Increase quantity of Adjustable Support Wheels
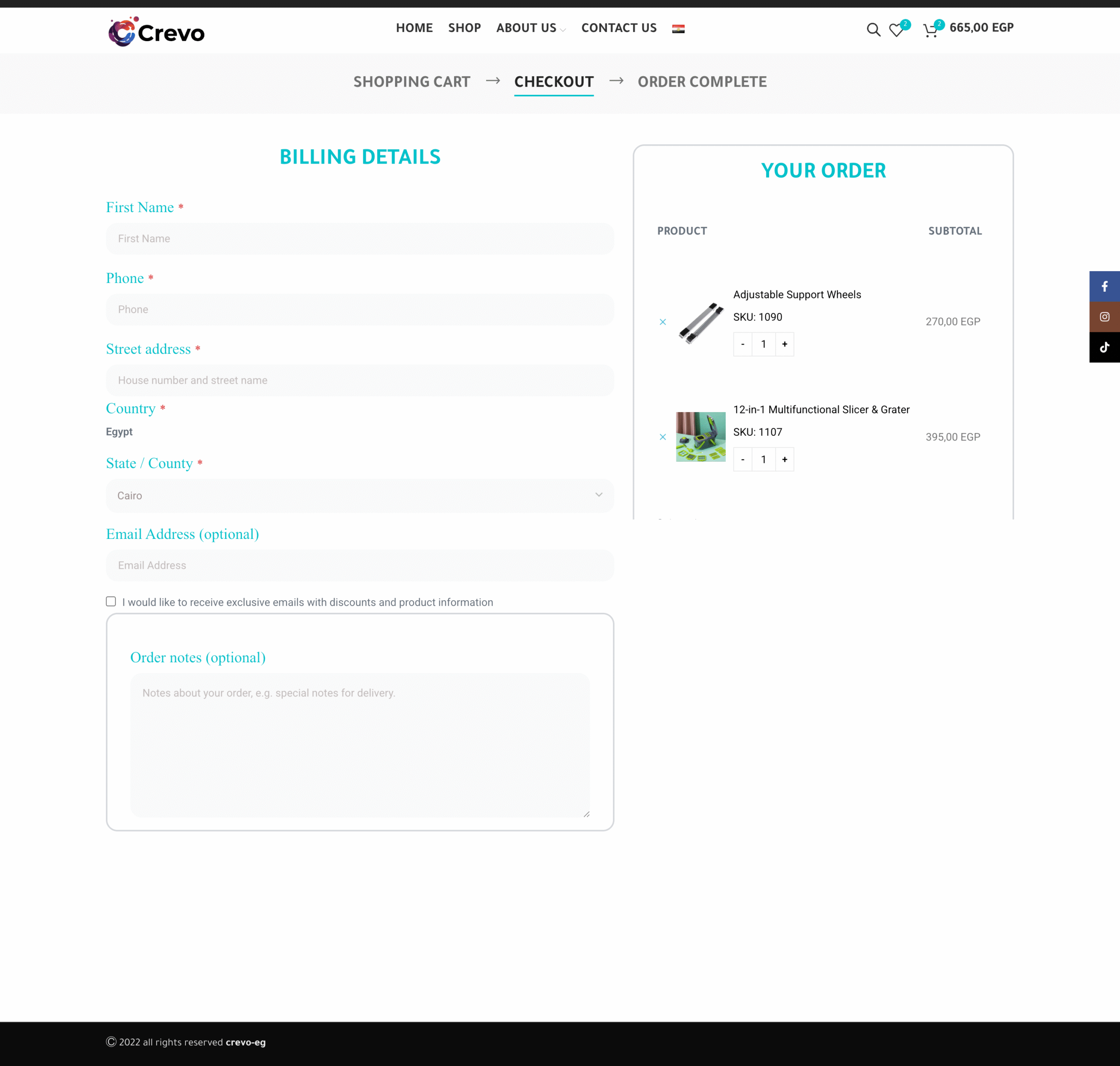Viewport: 1120px width, 1066px height. click(785, 344)
